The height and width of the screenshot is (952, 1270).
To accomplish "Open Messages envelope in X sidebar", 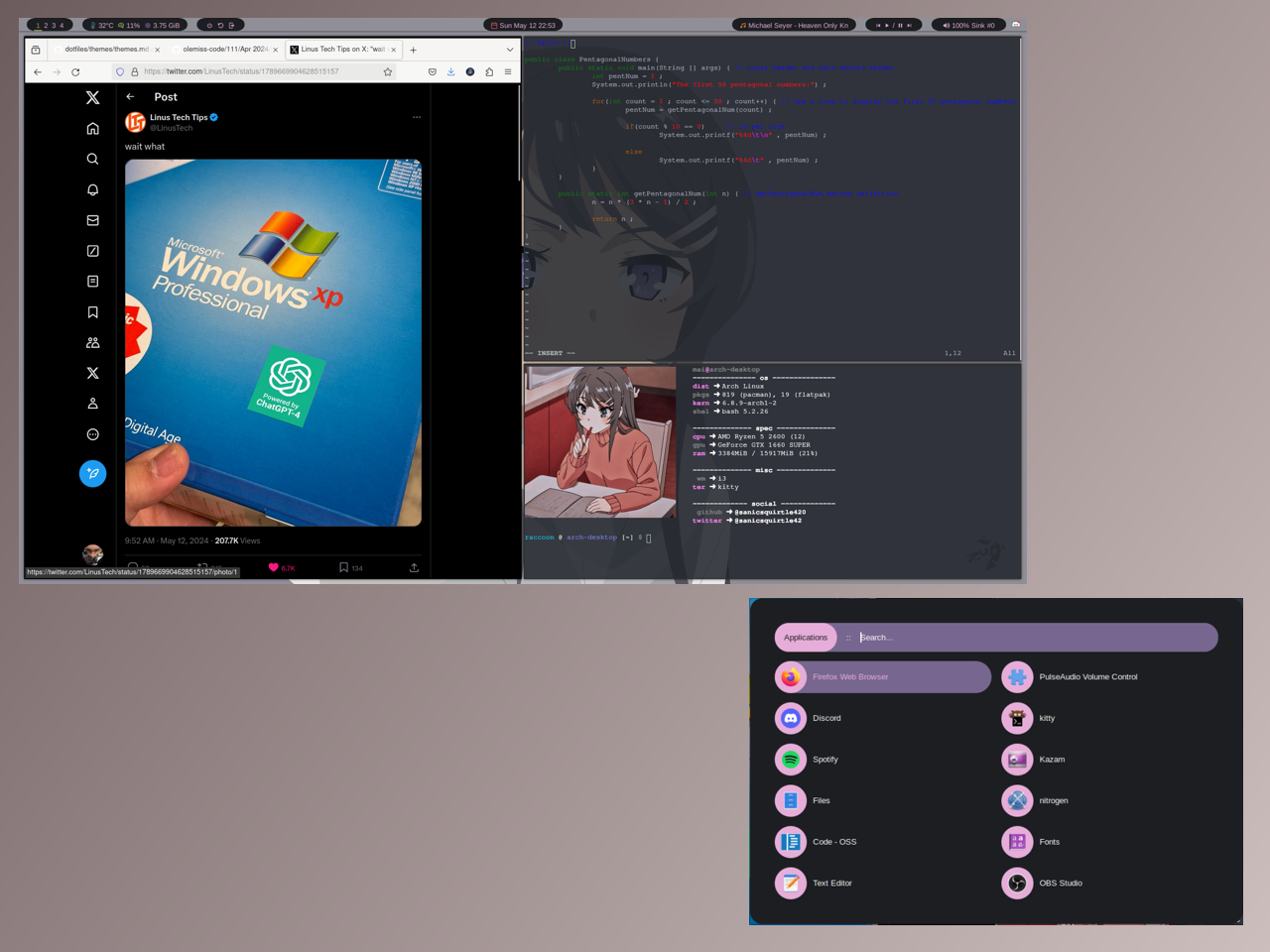I will 92,220.
